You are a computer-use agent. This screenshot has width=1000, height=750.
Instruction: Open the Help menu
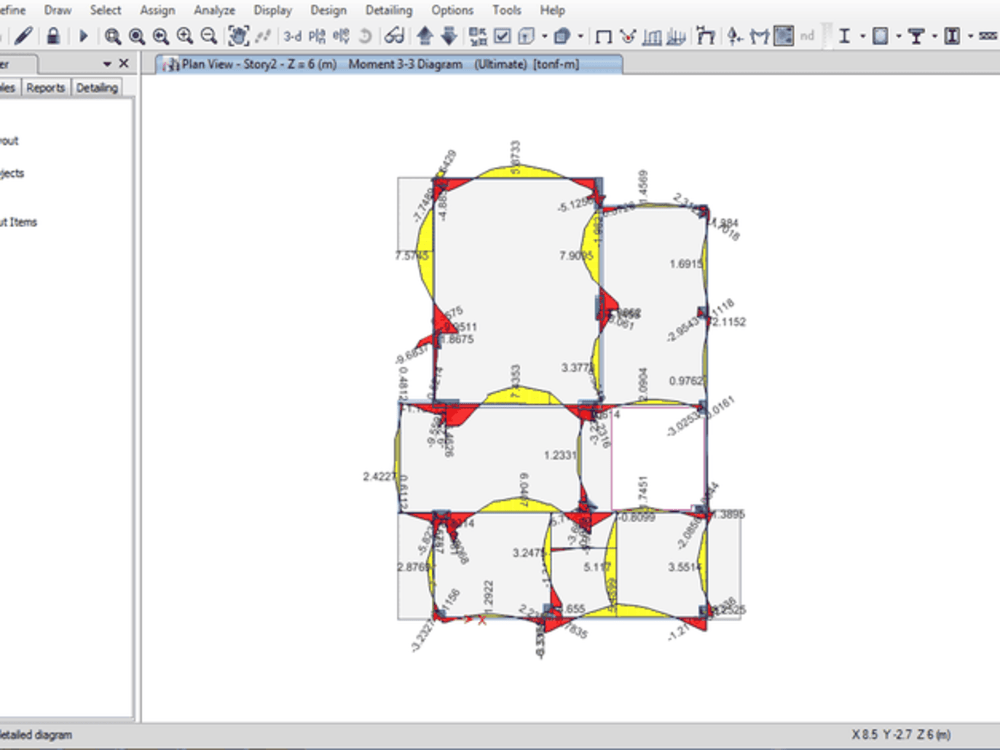point(552,10)
